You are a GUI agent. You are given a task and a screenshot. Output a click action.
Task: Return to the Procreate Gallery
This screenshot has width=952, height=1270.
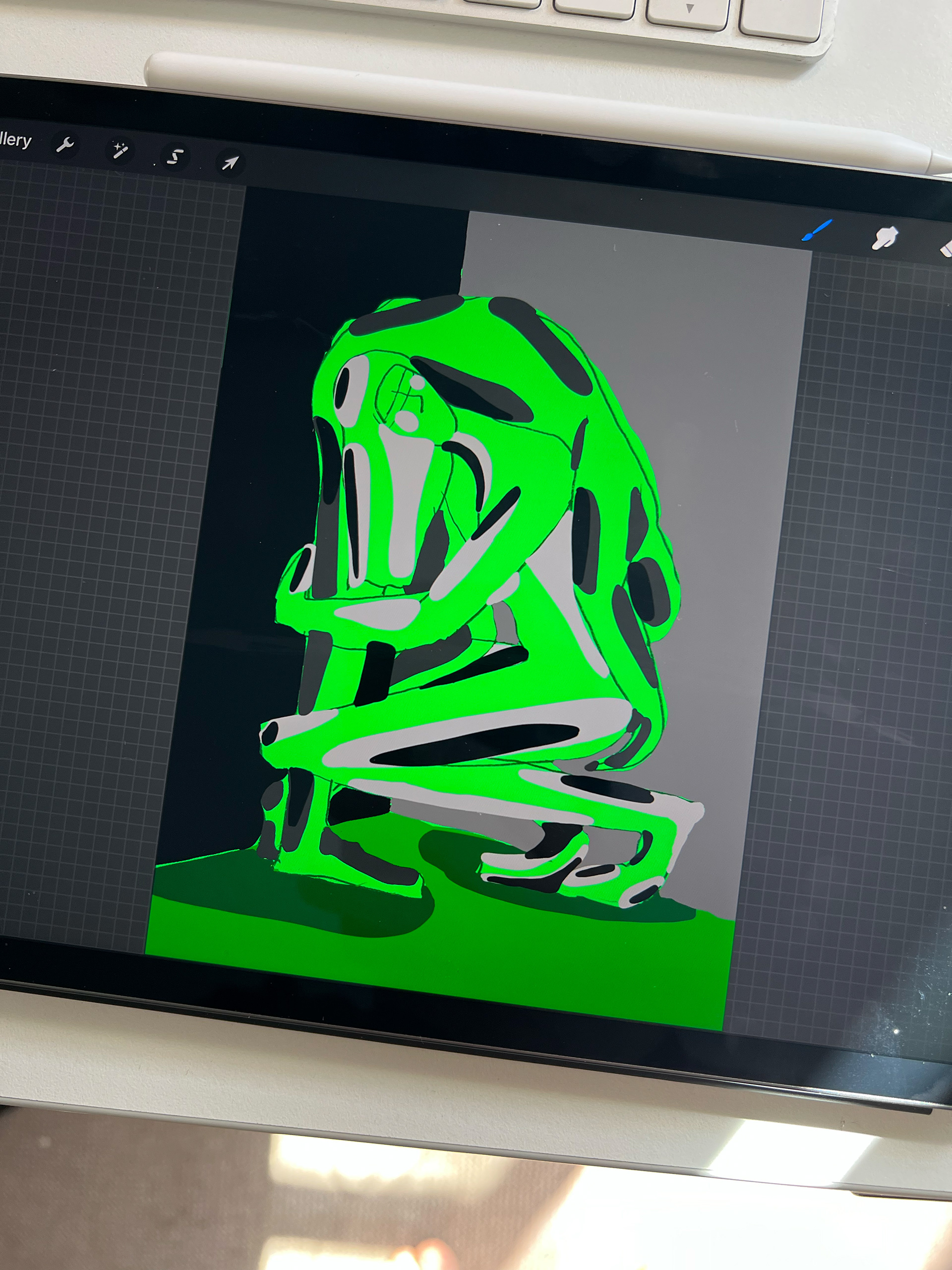[15, 139]
